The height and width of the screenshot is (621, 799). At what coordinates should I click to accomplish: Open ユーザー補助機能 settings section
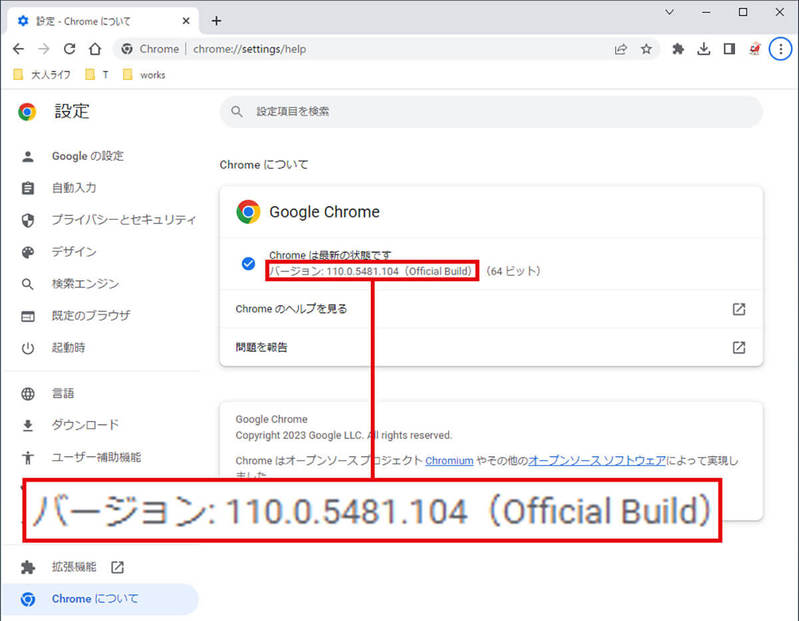[x=96, y=457]
